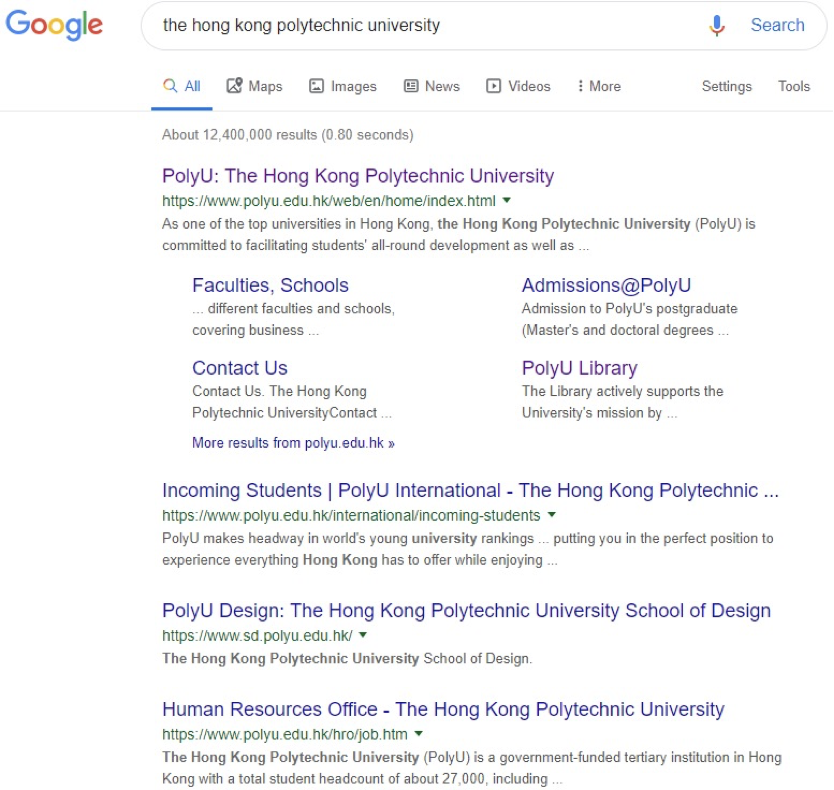Open the Contact Us sitelink
834x790 pixels.
coord(240,368)
